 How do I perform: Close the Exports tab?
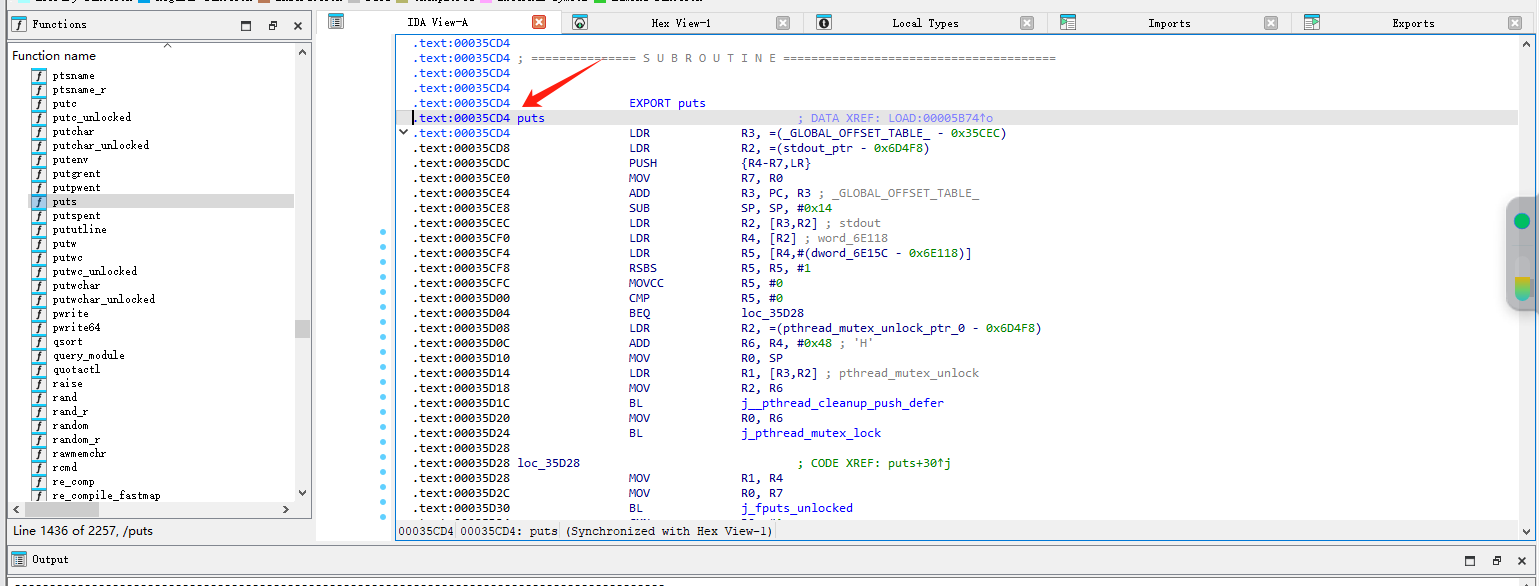click(1515, 23)
